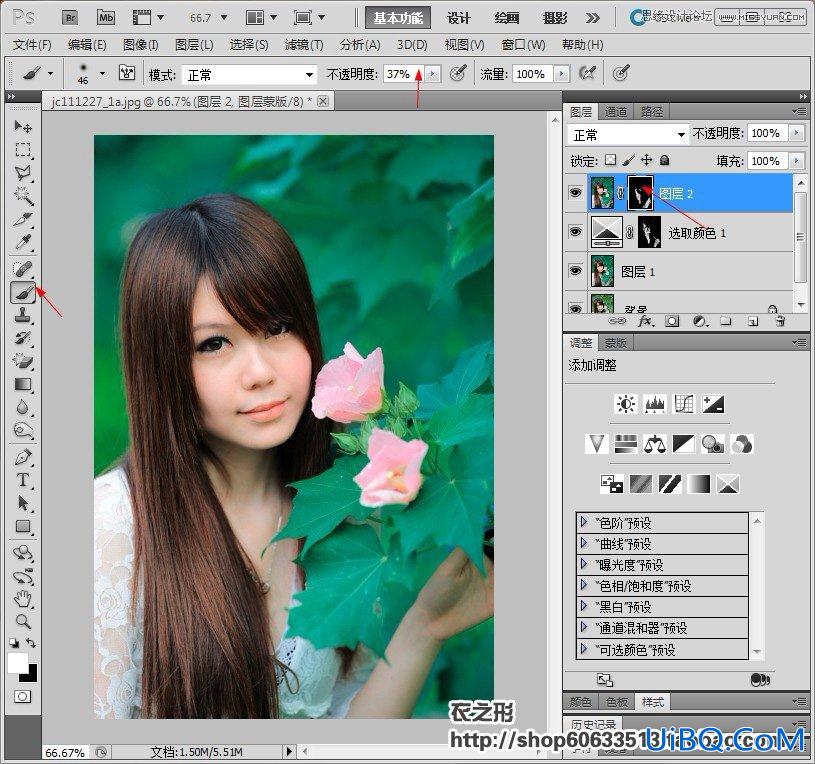Screen dimensions: 815x764
Task: Switch to 蒙版 tab
Action: (x=615, y=343)
